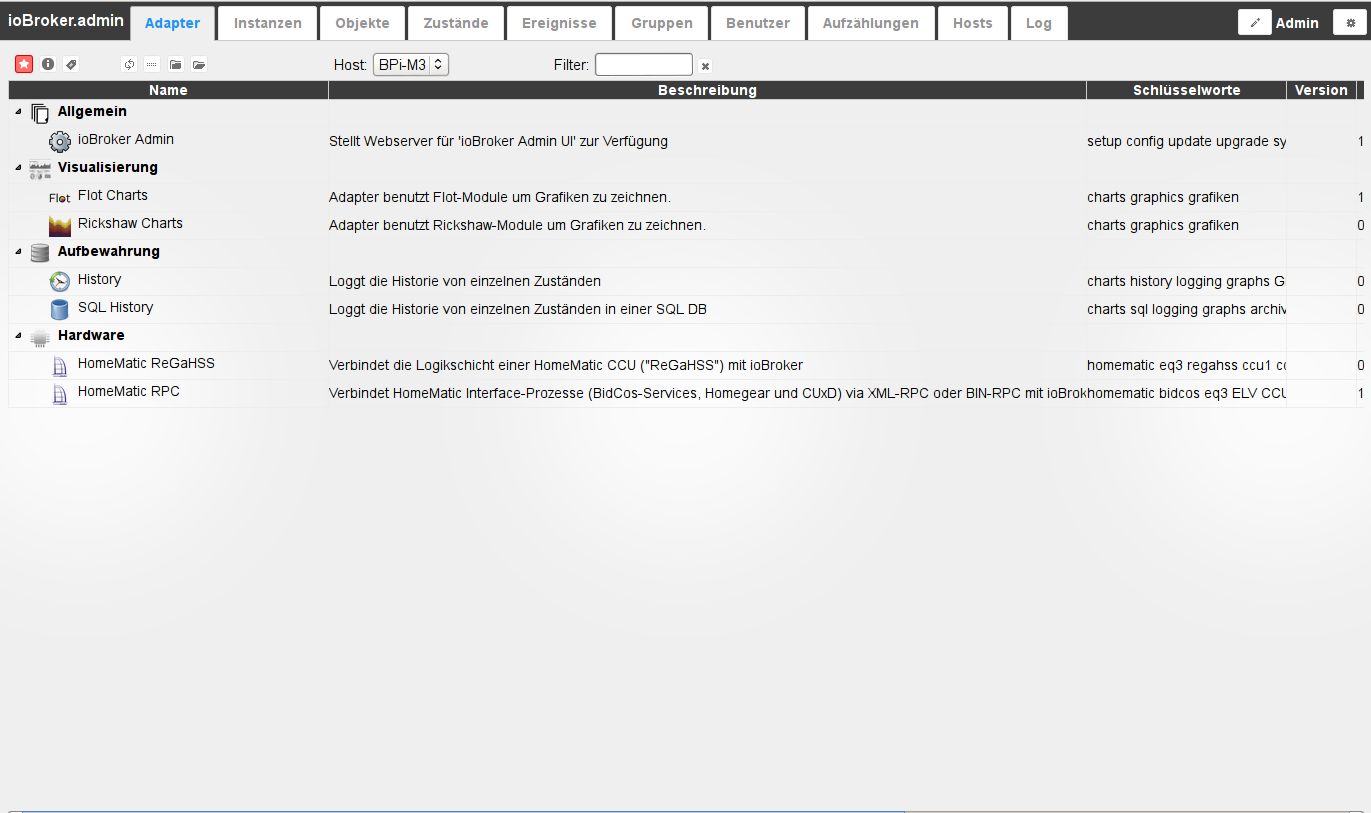Click 'Adapter benutzt Rickshaw-Module' description
1371x813 pixels.
[517, 225]
